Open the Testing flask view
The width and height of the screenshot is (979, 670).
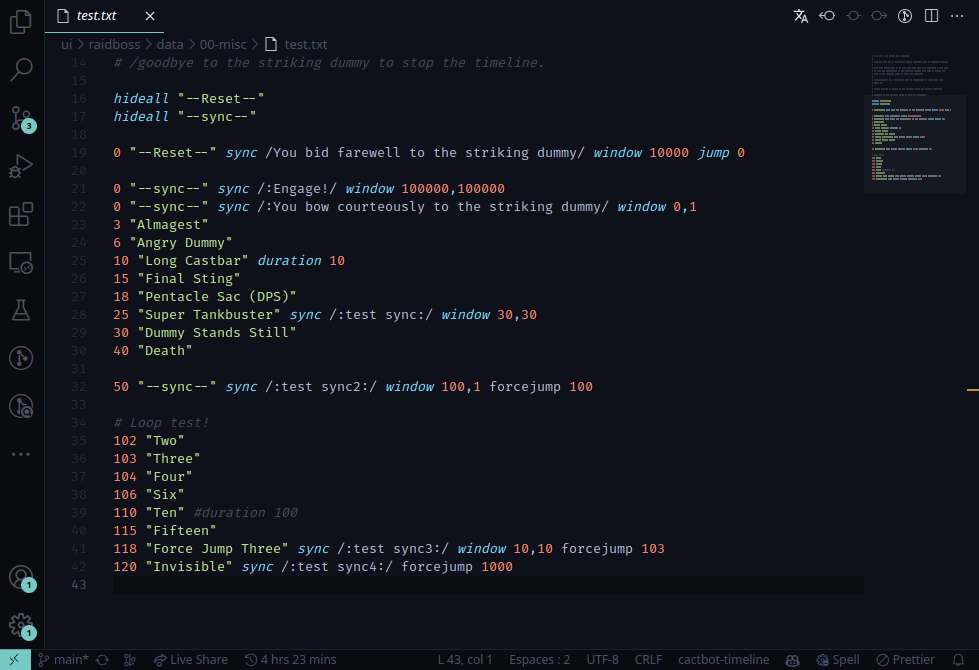(x=21, y=310)
